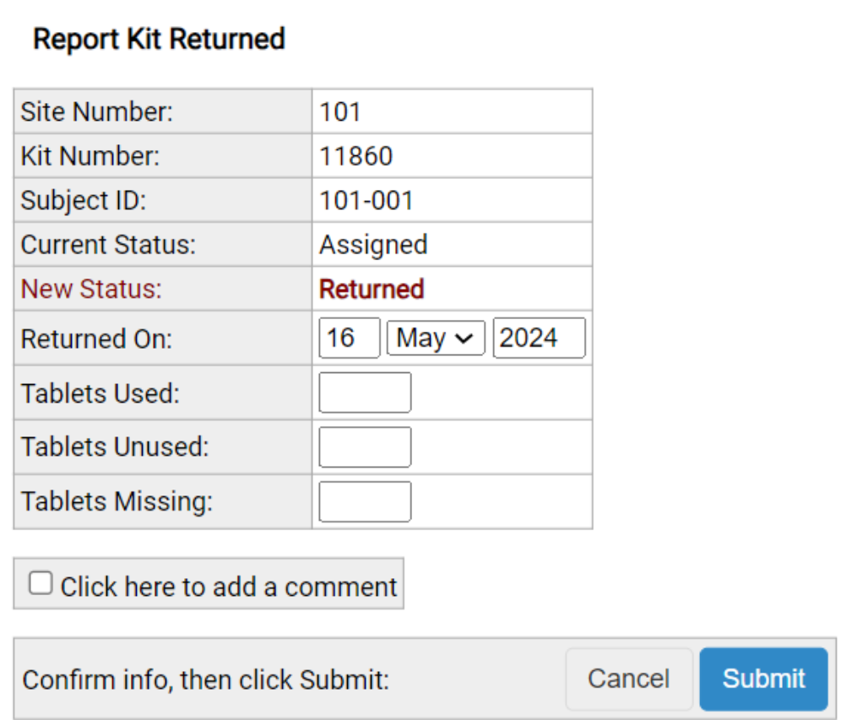
Task: Uncheck the comment checkbox if enabled
Action: pos(40,582)
